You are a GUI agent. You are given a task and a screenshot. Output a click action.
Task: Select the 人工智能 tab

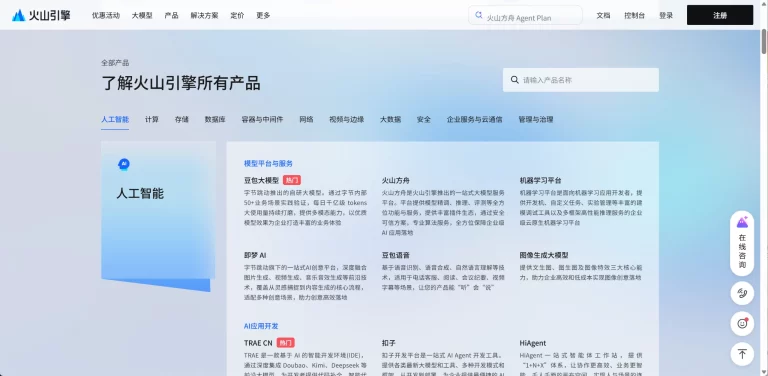[115, 119]
